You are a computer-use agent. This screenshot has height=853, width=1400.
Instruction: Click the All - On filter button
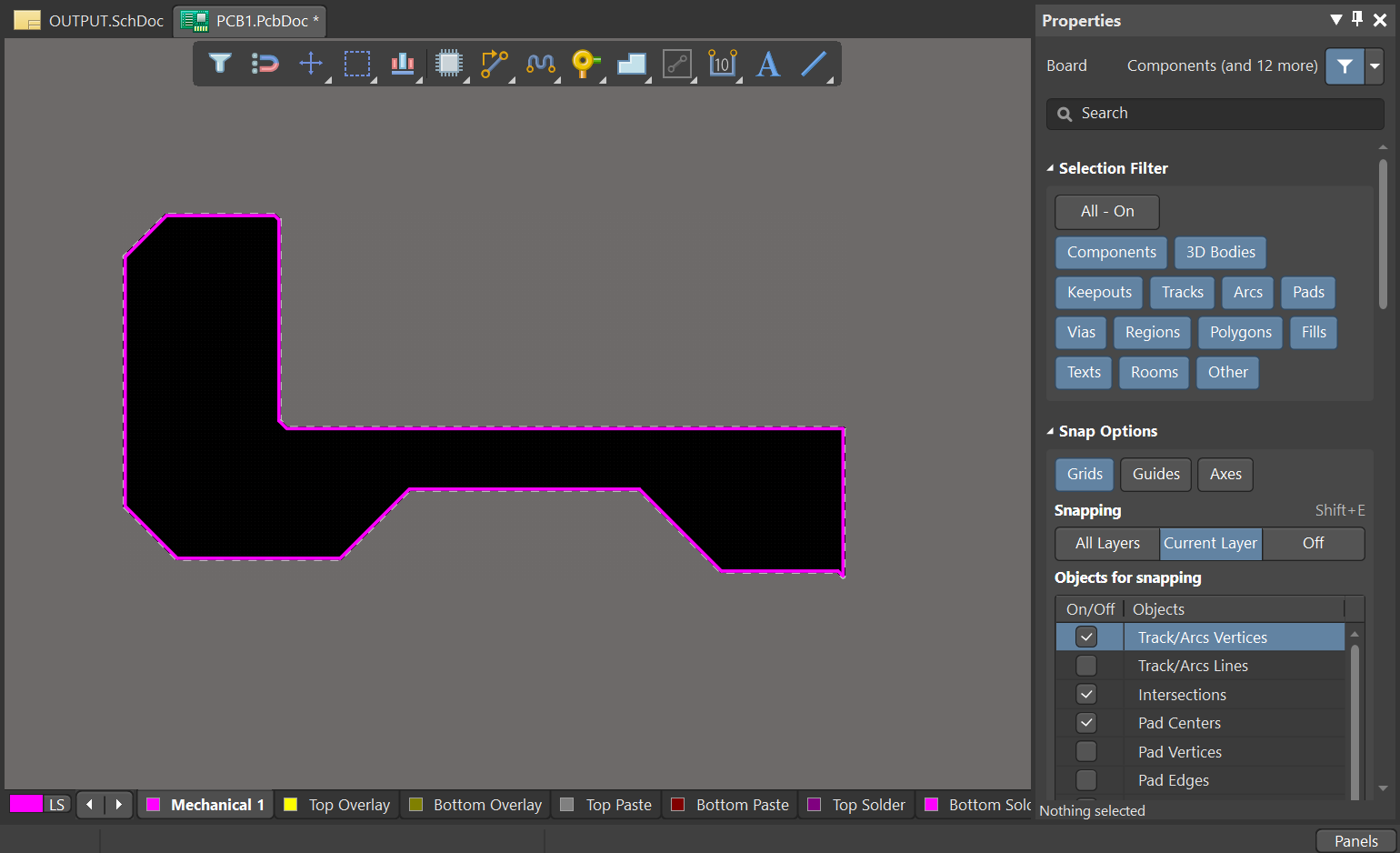[x=1107, y=212]
